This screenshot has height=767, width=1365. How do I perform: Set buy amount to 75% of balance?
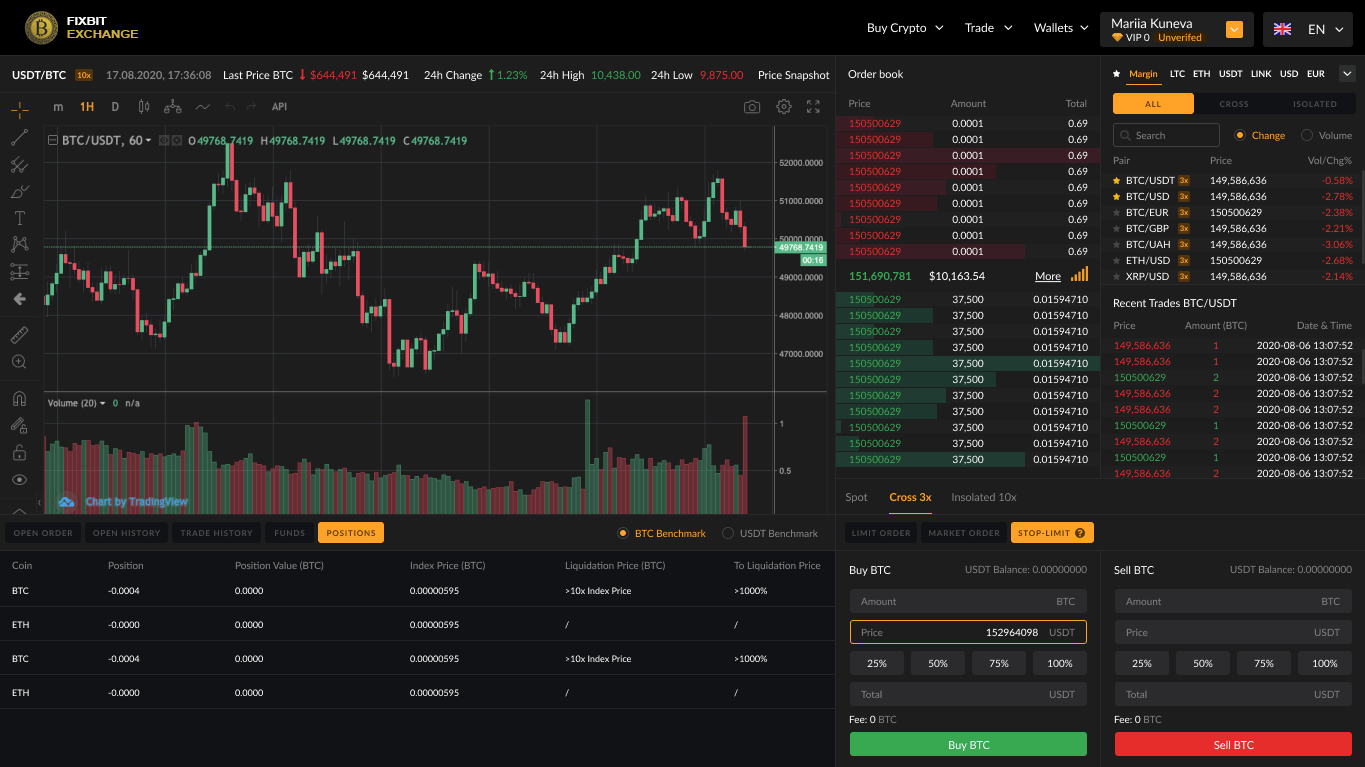(x=998, y=663)
